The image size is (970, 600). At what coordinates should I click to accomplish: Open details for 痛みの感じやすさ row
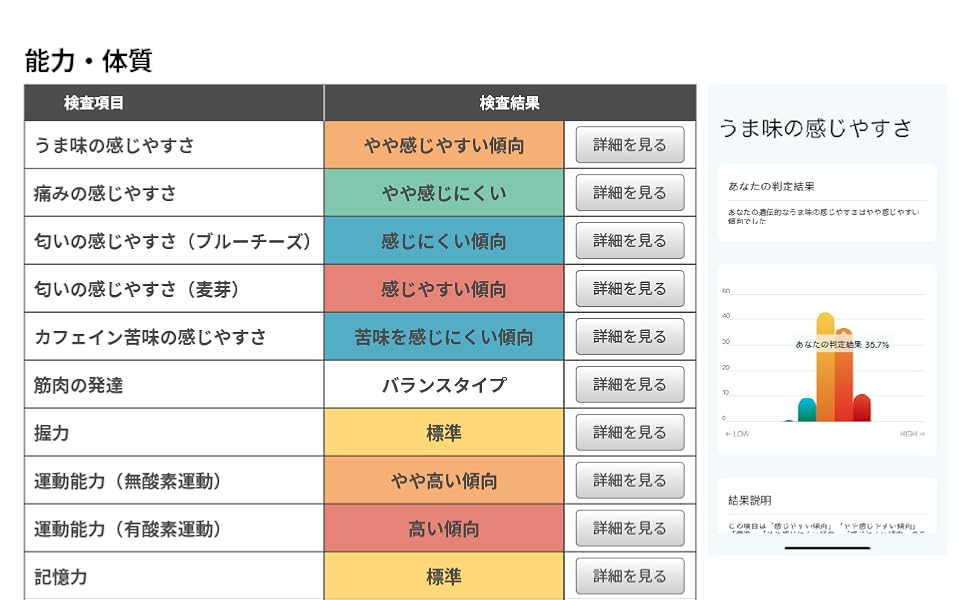click(x=630, y=193)
